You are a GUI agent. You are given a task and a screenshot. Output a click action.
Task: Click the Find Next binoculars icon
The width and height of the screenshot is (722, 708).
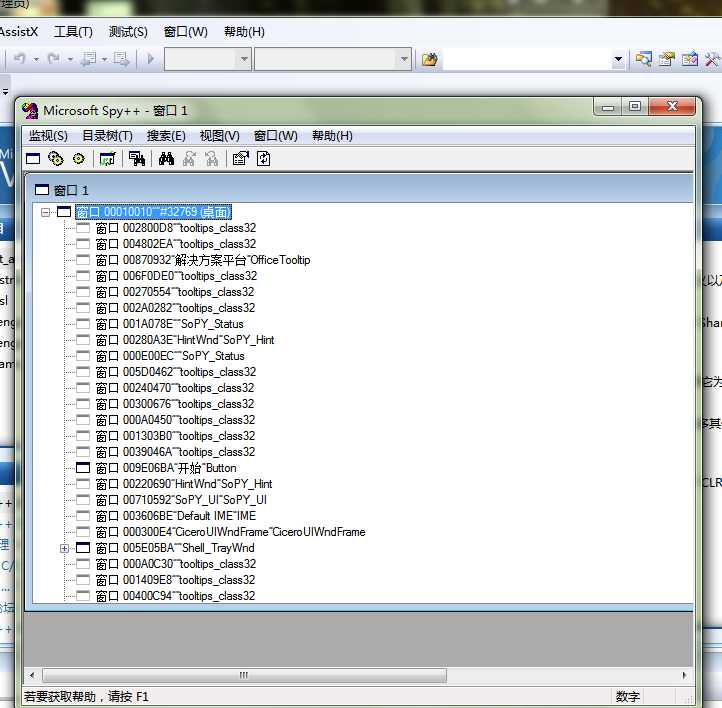(189, 159)
